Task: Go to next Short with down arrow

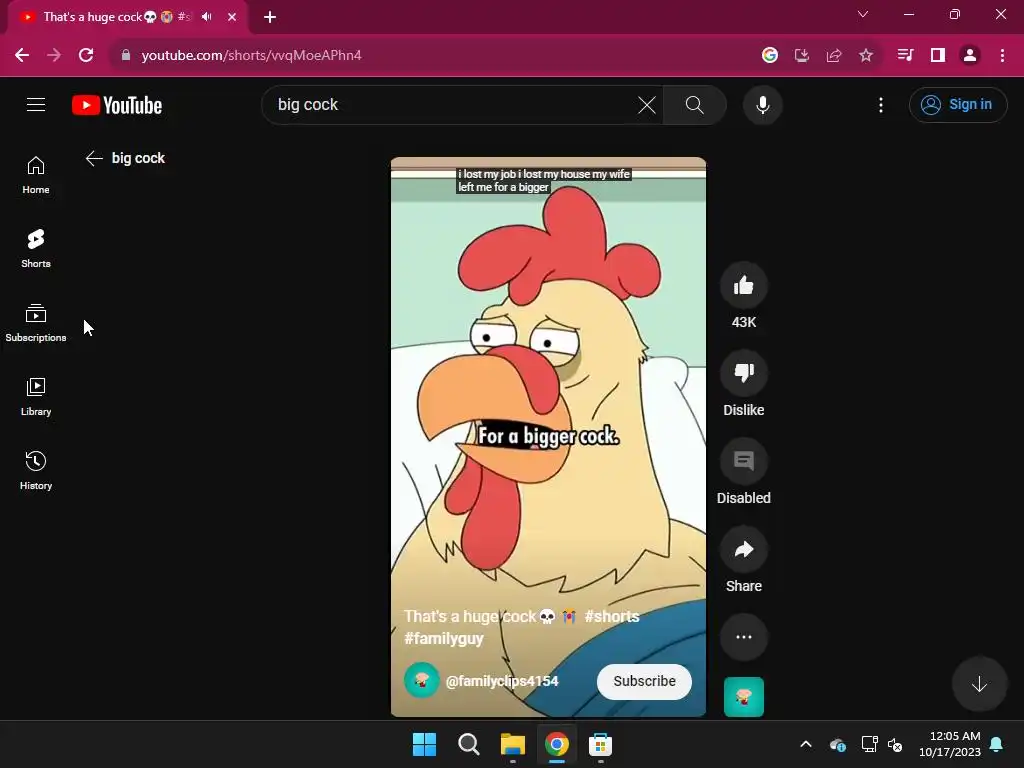Action: [978, 684]
